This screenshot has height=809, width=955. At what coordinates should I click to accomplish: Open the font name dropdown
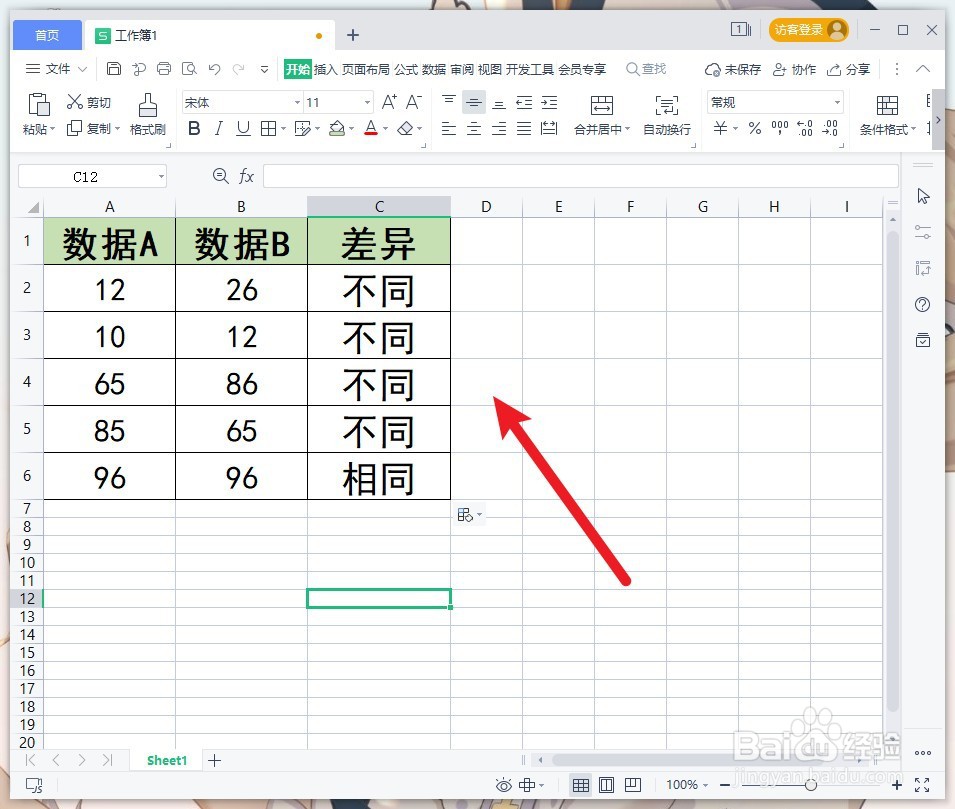(295, 101)
